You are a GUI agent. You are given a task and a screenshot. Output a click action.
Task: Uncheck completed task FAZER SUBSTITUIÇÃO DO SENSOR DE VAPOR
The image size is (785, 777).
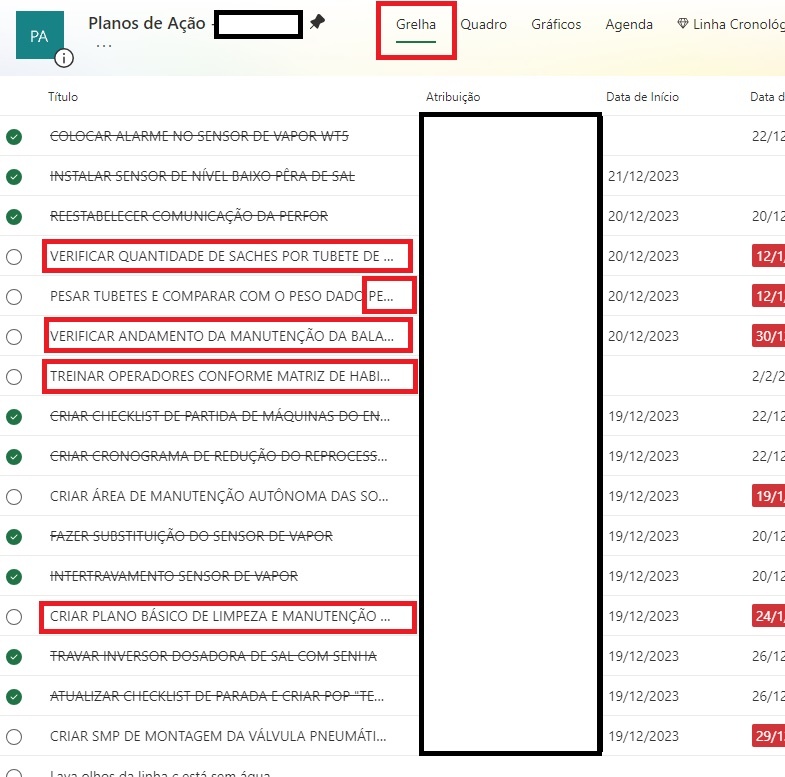coord(14,537)
